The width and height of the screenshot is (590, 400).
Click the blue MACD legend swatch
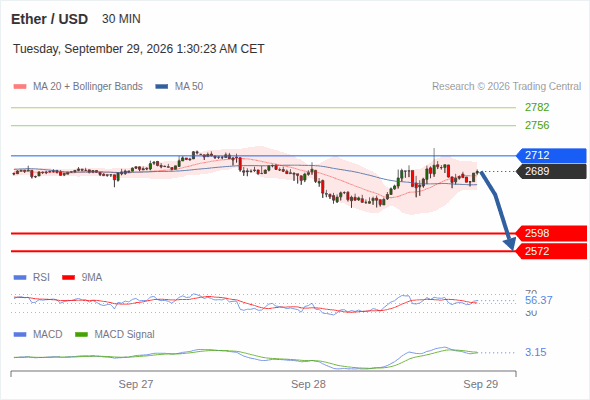point(20,335)
